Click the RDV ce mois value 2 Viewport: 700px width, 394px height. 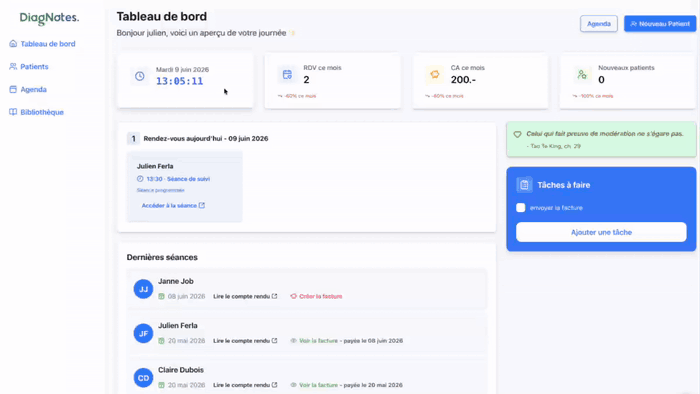point(306,80)
